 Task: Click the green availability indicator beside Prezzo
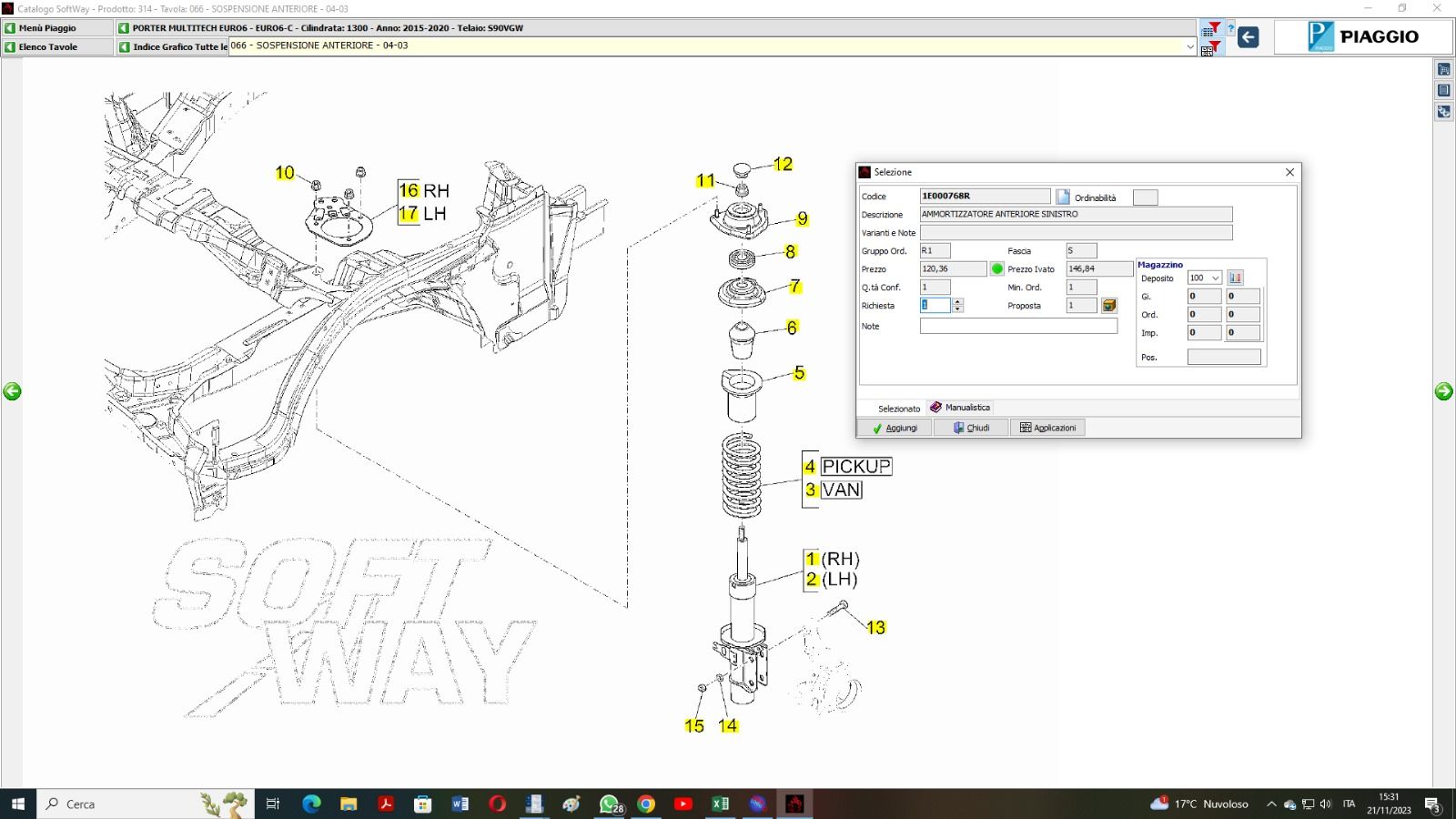click(997, 269)
